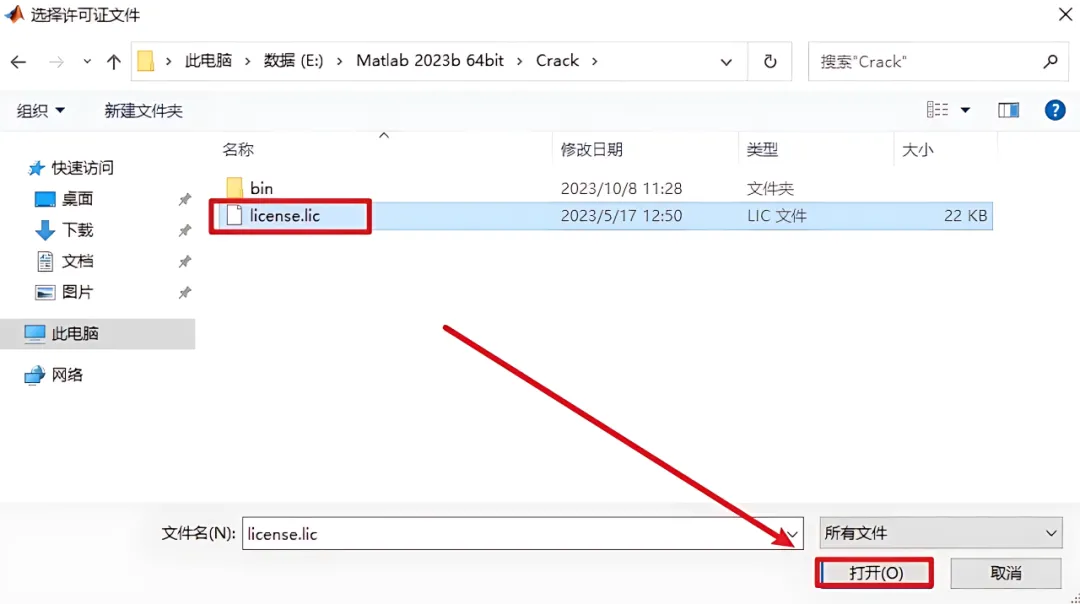Expand the file name dropdown arrow
The height and width of the screenshot is (604, 1080).
[792, 534]
